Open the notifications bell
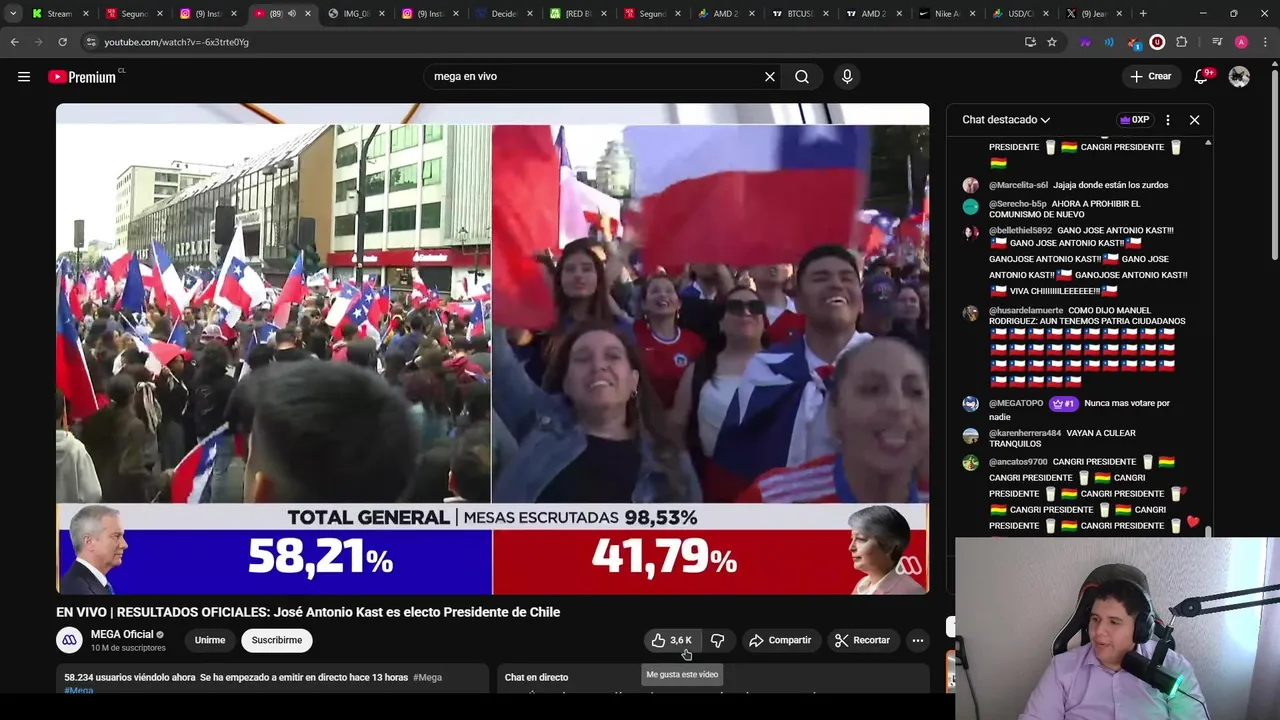This screenshot has width=1280, height=720. pos(1203,77)
